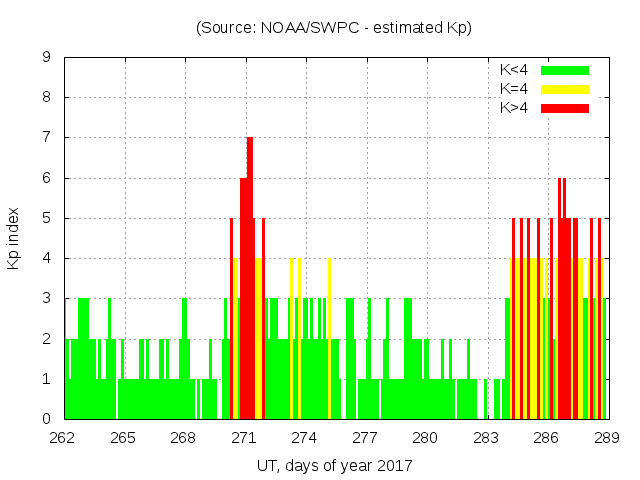Click the 271 tick label on x-axis
The image size is (640, 480).
click(x=244, y=437)
